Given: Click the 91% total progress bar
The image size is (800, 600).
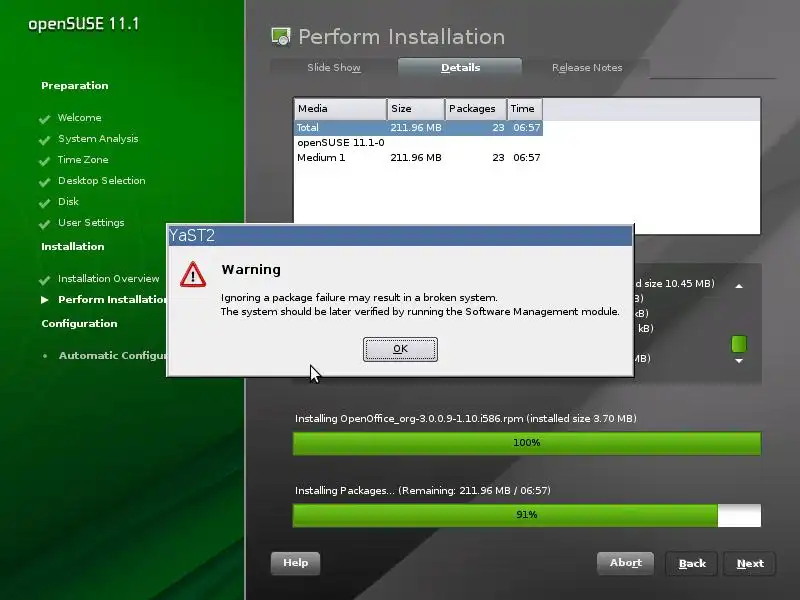Looking at the screenshot, I should coord(527,515).
